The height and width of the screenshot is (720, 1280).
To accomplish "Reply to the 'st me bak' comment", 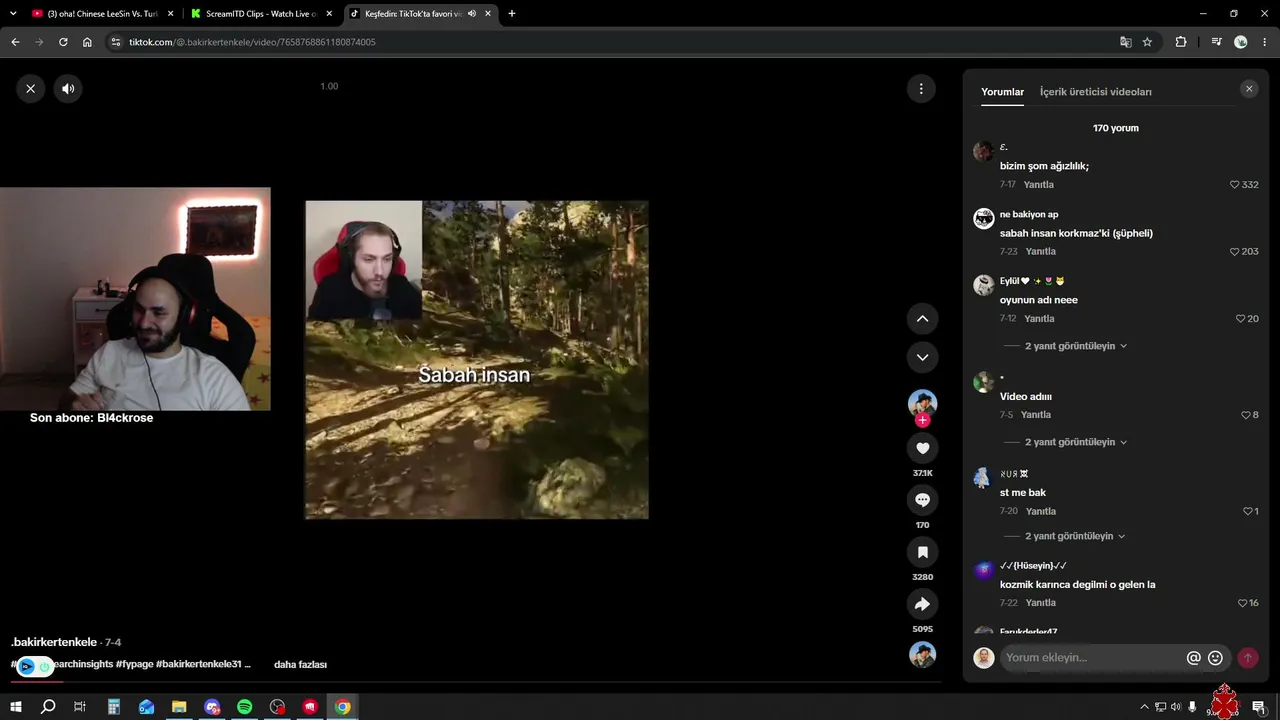I will coord(1041,511).
